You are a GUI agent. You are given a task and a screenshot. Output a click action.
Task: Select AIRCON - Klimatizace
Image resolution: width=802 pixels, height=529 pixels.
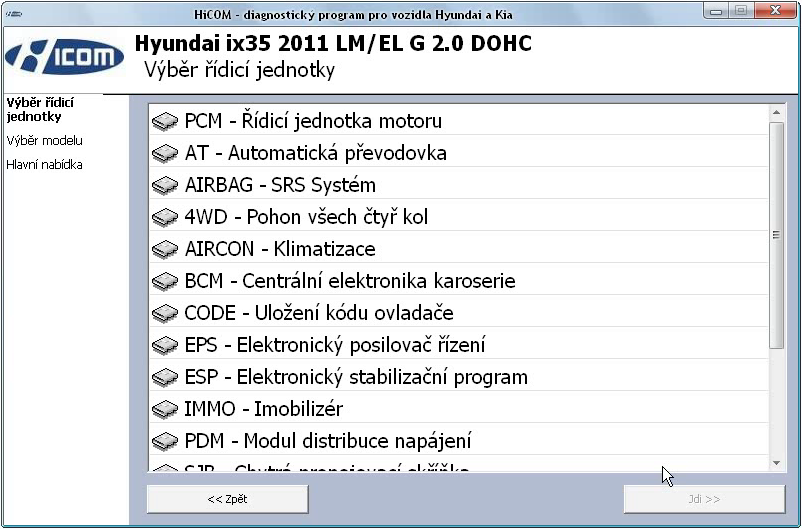tap(459, 249)
